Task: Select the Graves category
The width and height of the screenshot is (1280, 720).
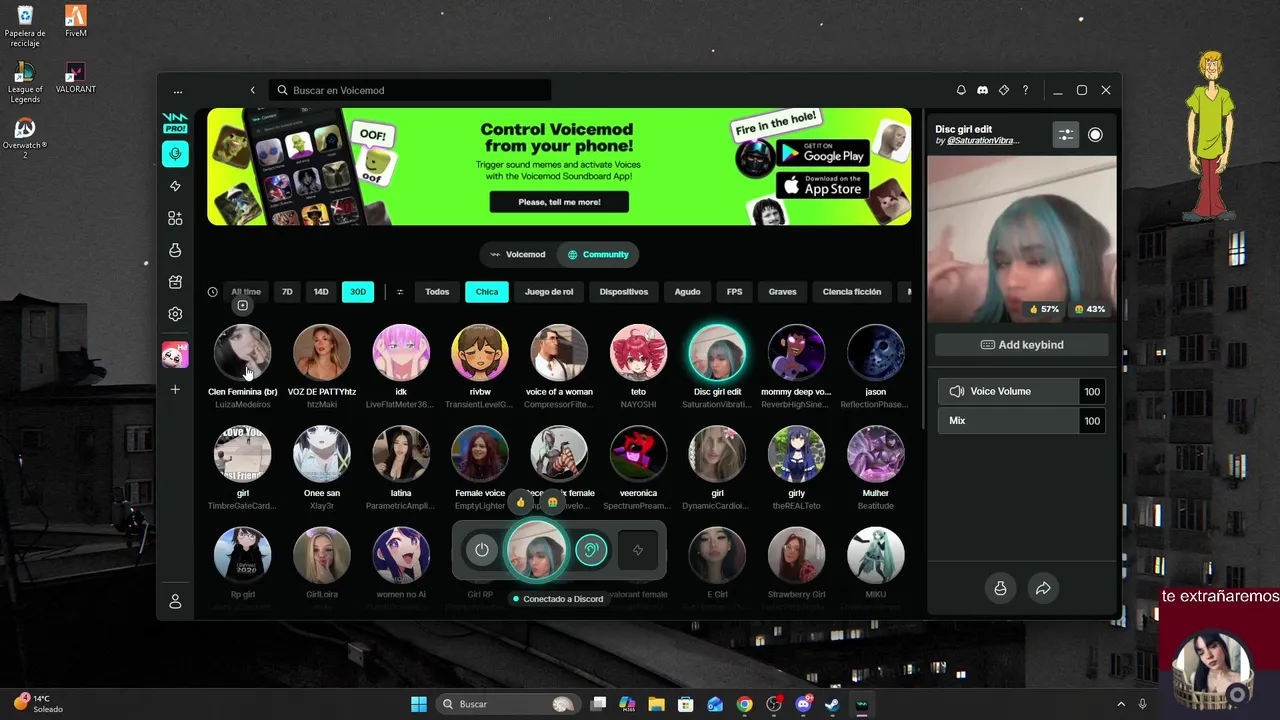Action: 782,292
